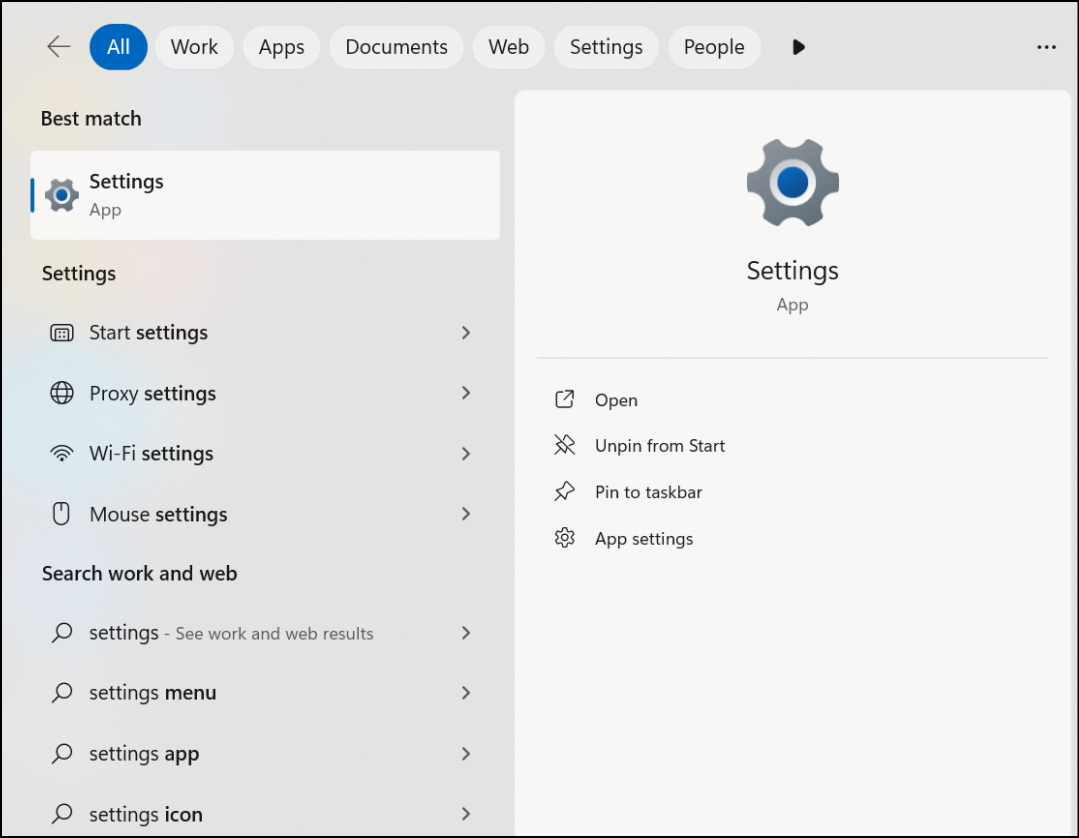Click the Pin to taskbar icon

pos(565,491)
